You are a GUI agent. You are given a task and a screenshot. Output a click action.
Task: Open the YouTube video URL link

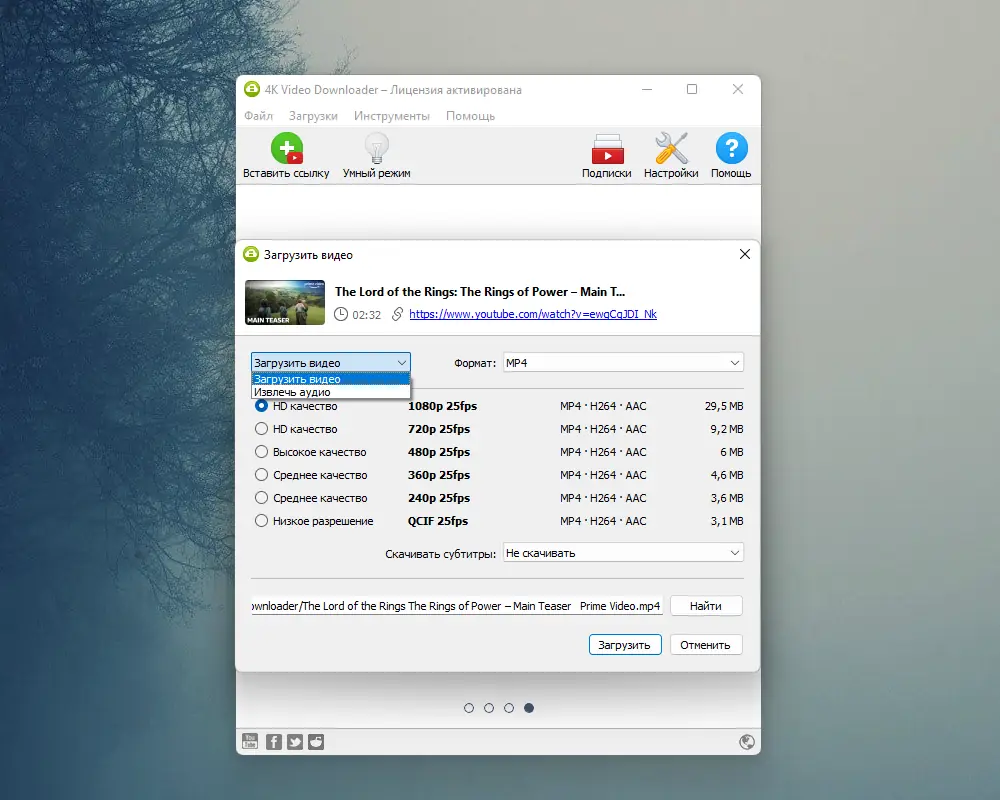pos(533,314)
